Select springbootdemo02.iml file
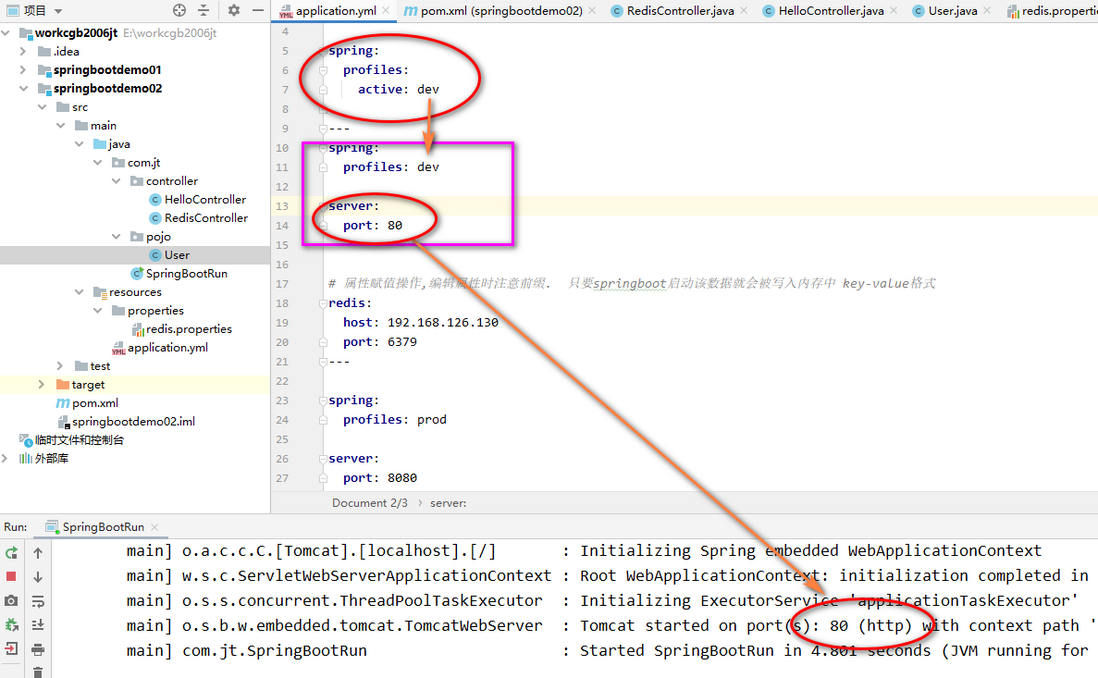 click(x=133, y=421)
